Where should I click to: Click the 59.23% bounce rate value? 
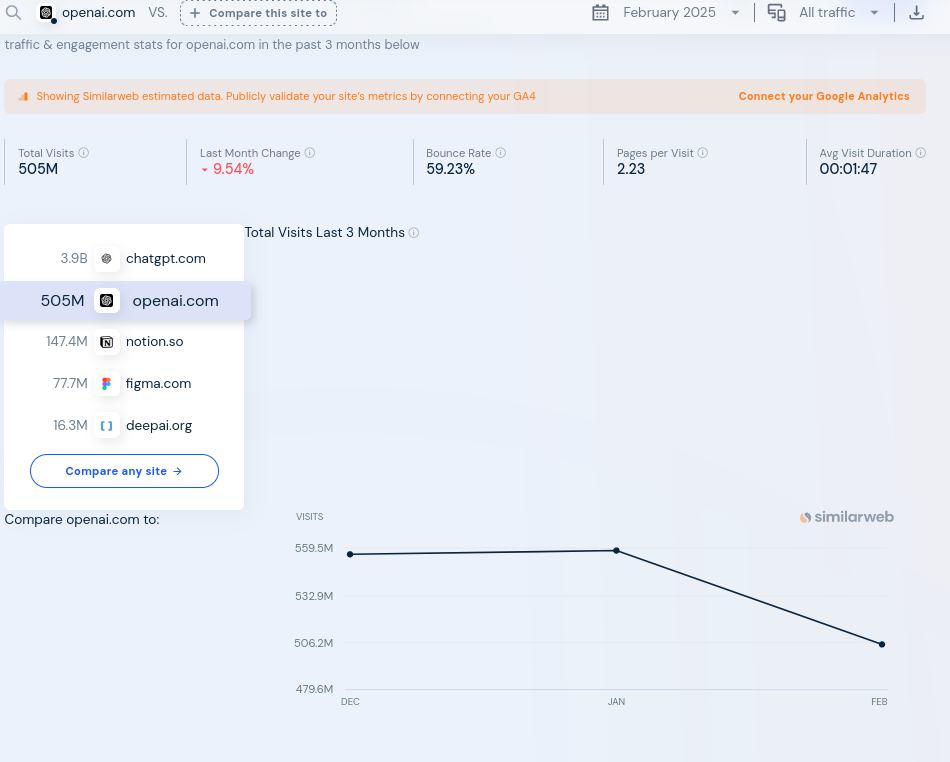coord(450,169)
